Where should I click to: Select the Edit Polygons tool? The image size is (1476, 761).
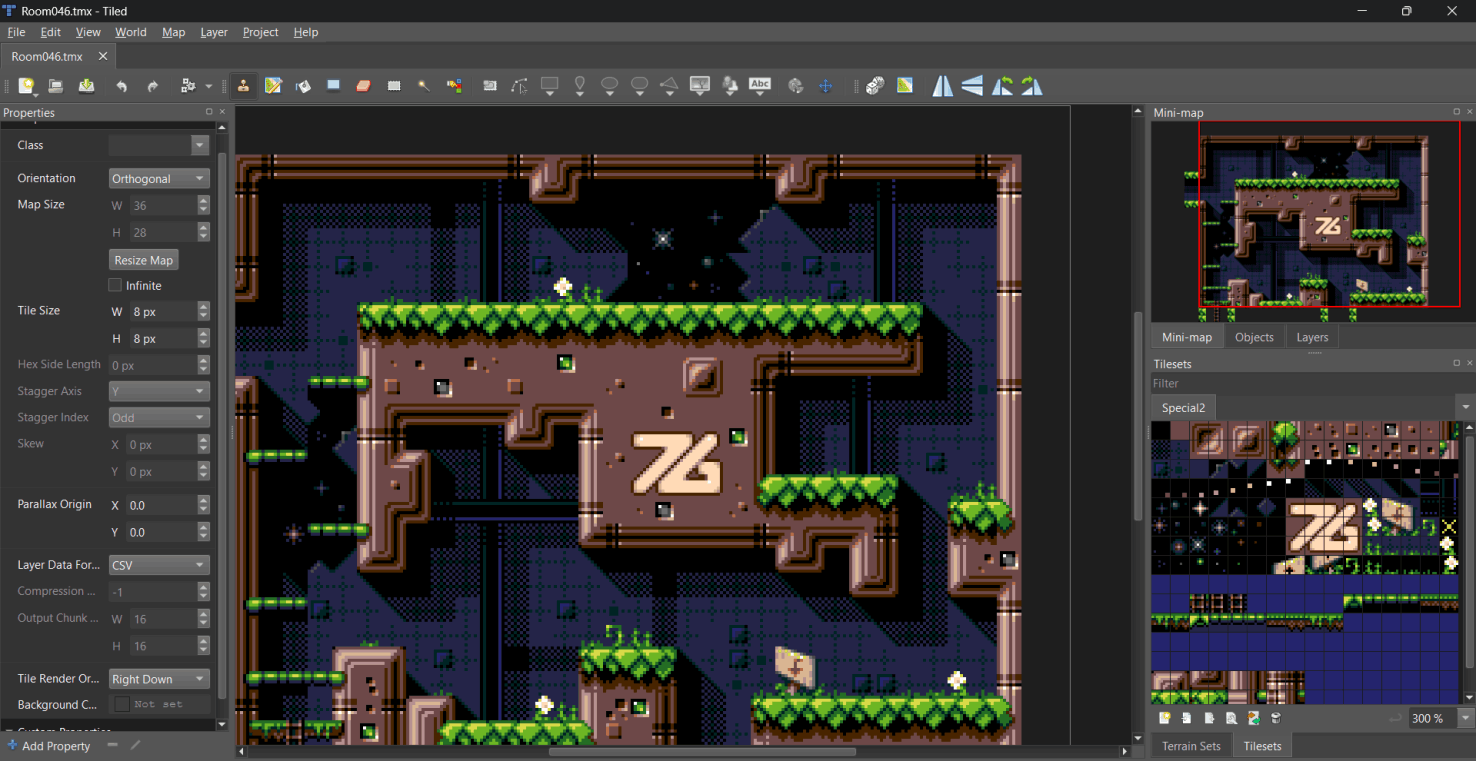tap(519, 86)
